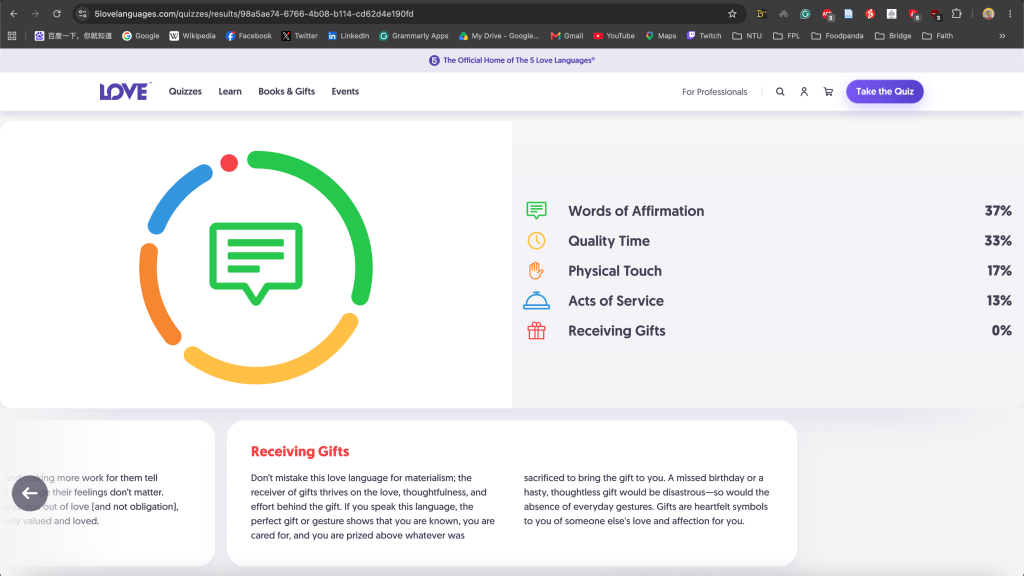1024x576 pixels.
Task: Click the red dot on the donut chart
Action: pyautogui.click(x=229, y=163)
